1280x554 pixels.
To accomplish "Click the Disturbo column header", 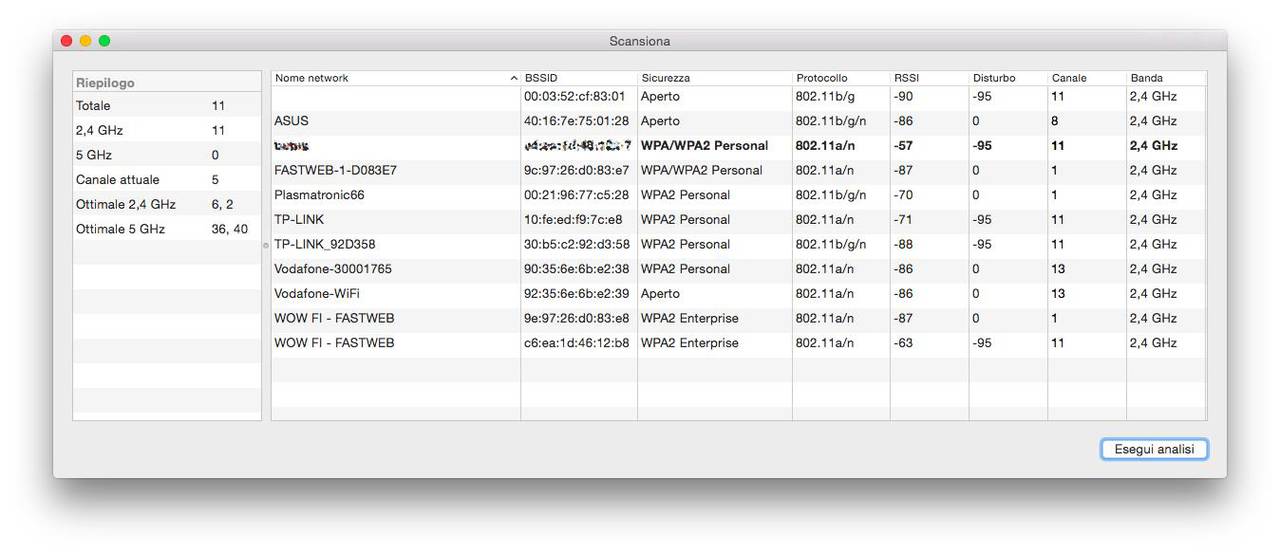I will point(1007,78).
